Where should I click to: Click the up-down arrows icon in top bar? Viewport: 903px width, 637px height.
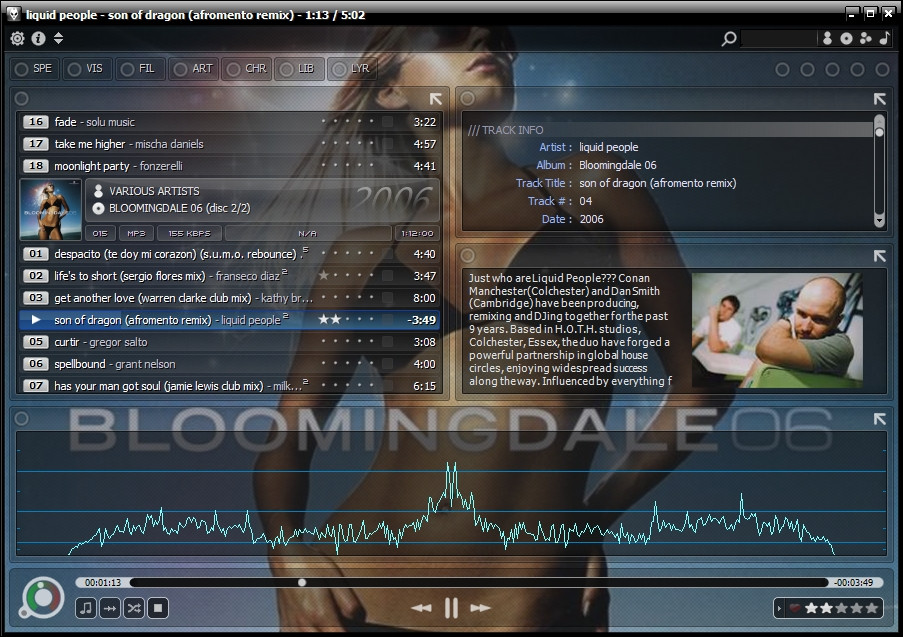tap(58, 39)
